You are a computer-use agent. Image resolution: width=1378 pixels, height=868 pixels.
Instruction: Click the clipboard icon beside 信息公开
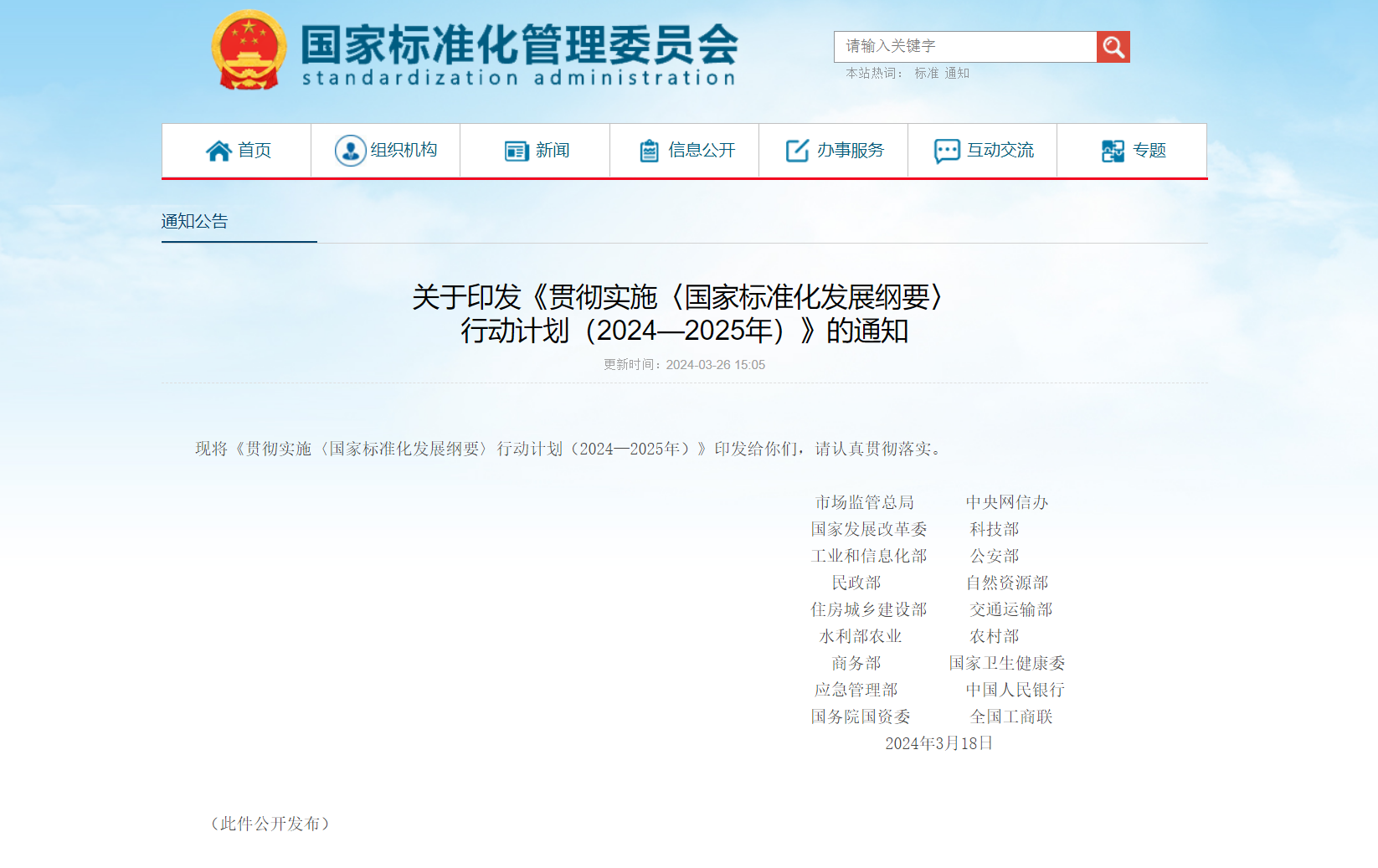649,151
